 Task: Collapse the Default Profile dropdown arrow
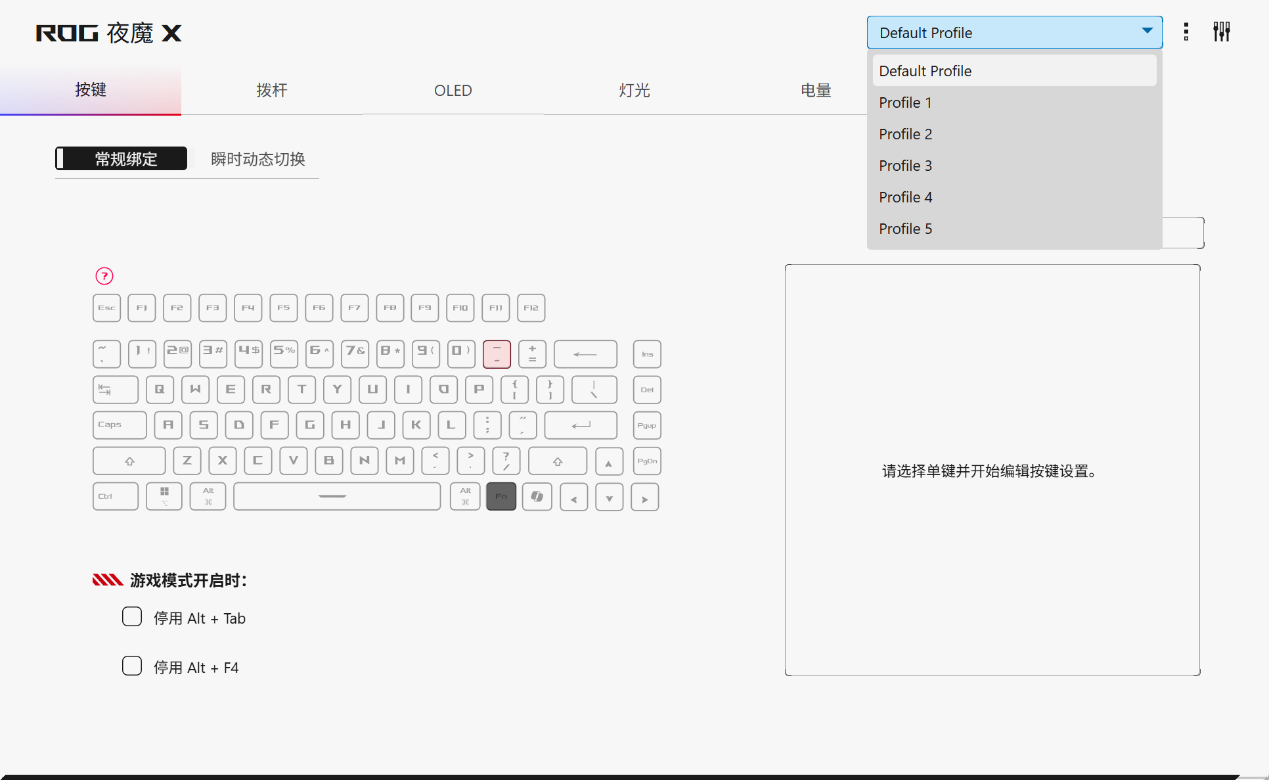pyautogui.click(x=1146, y=32)
